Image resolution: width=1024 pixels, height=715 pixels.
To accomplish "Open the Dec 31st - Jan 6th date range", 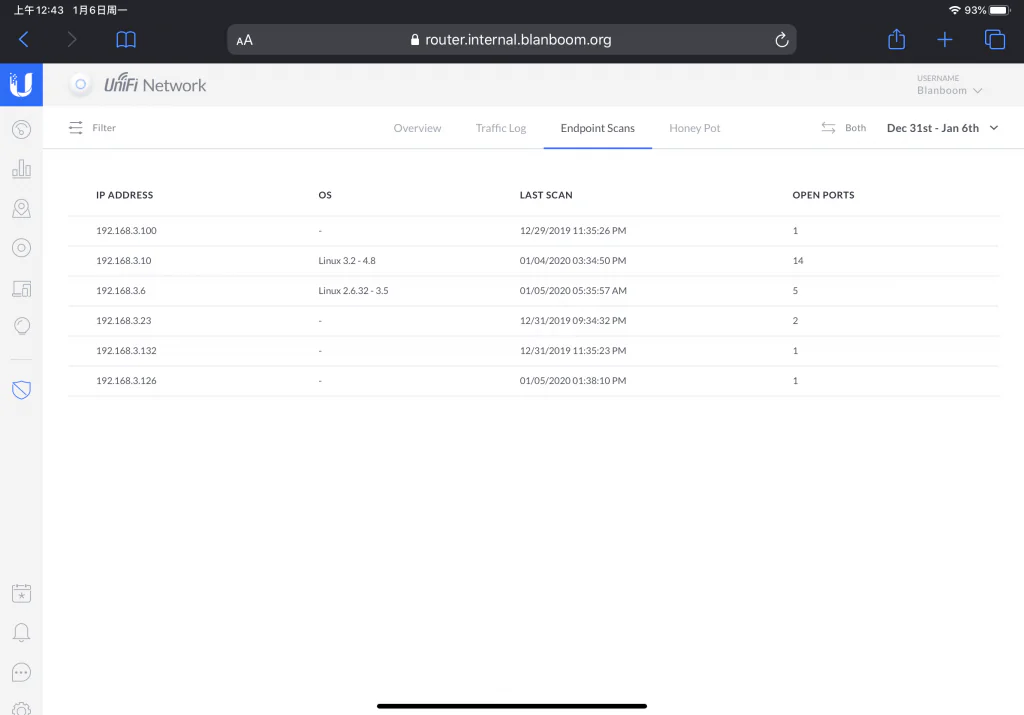I will [942, 128].
